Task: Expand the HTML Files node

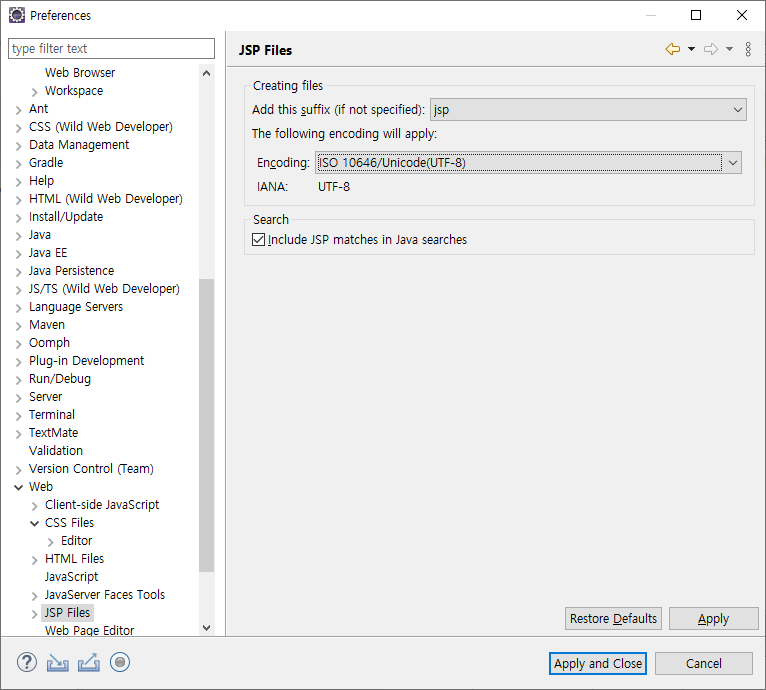Action: pos(34,560)
